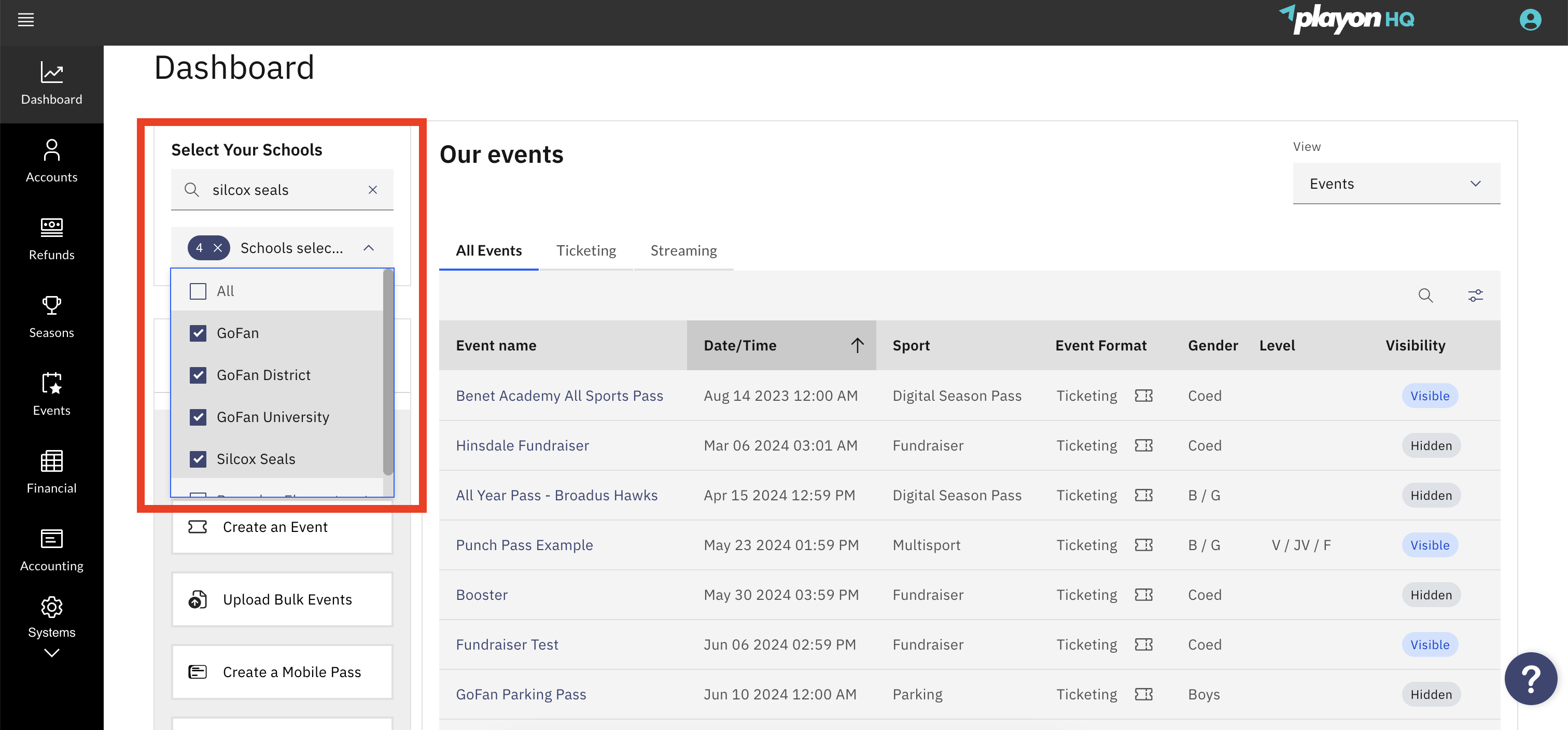The height and width of the screenshot is (730, 1568).
Task: Open the hamburger navigation menu
Action: click(x=25, y=20)
